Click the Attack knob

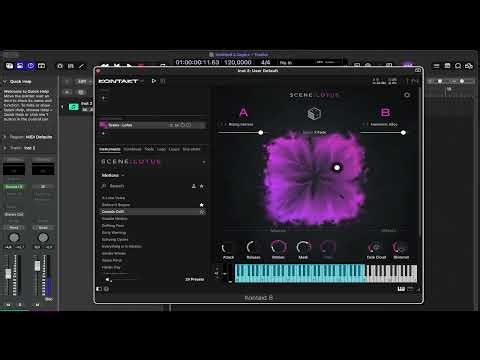tap(228, 247)
